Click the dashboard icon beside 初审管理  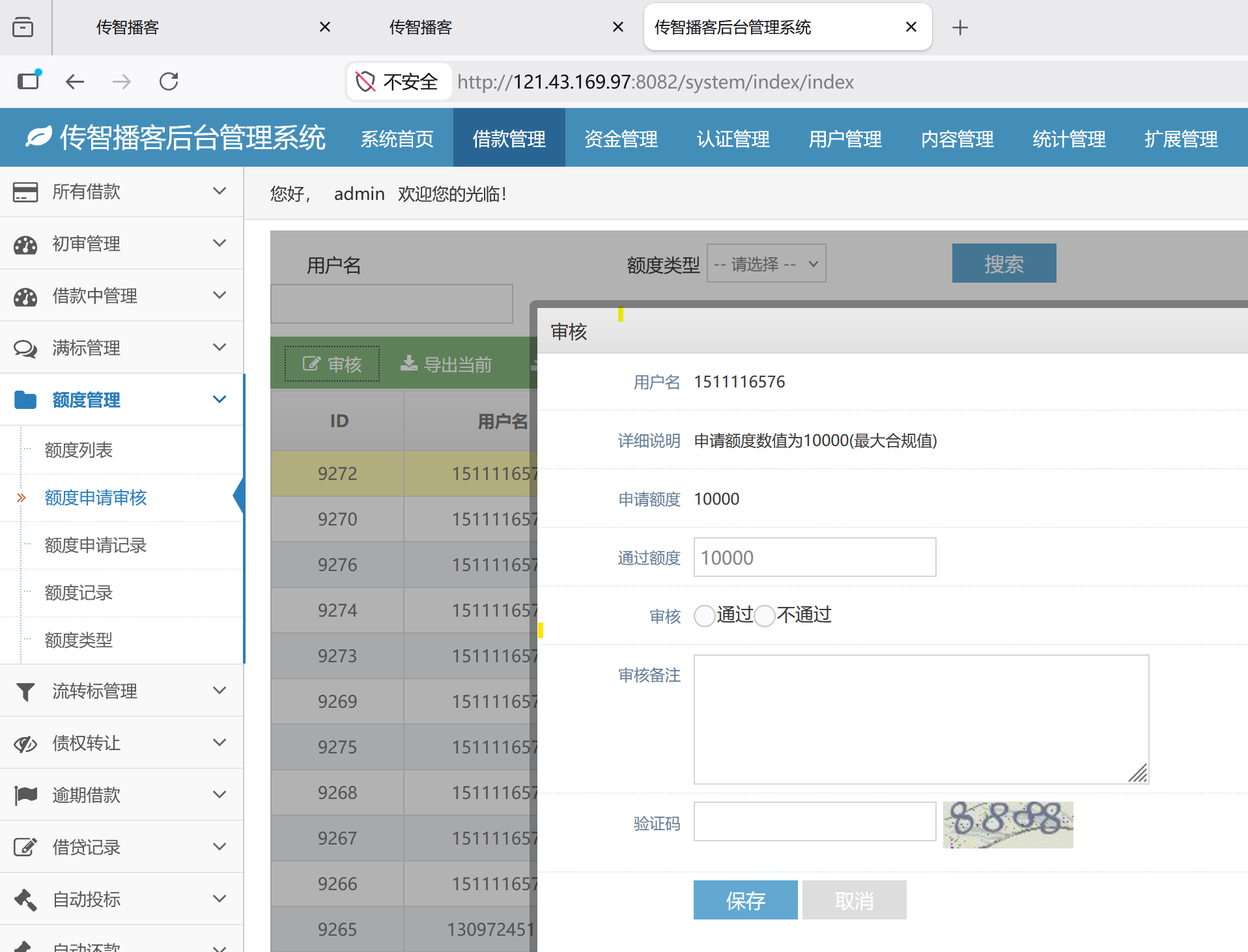coord(25,244)
